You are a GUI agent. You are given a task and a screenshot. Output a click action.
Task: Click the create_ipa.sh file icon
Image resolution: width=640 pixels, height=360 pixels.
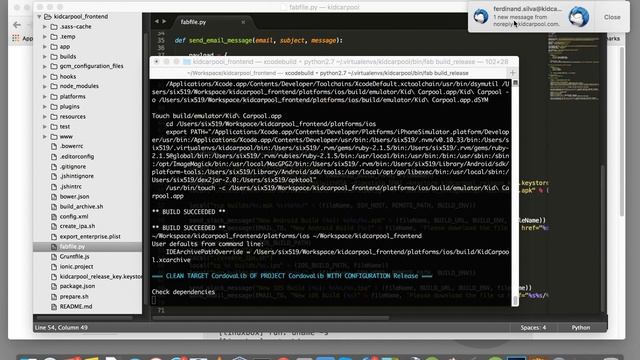[x=54, y=226]
